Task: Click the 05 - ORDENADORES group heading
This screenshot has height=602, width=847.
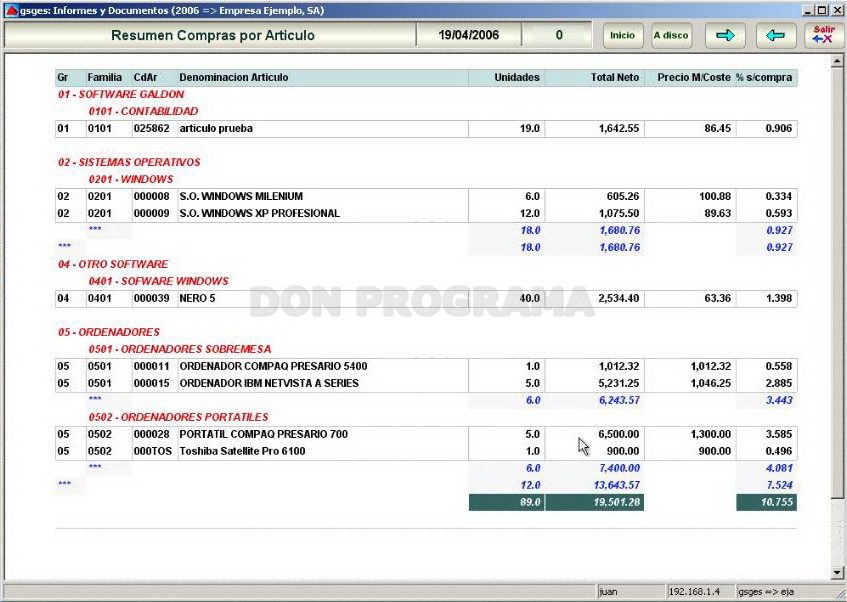Action: pyautogui.click(x=109, y=332)
